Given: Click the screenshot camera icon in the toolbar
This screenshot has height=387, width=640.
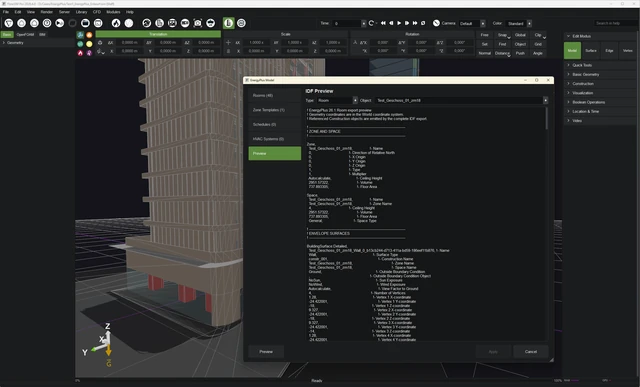Looking at the screenshot, I should [x=198, y=23].
